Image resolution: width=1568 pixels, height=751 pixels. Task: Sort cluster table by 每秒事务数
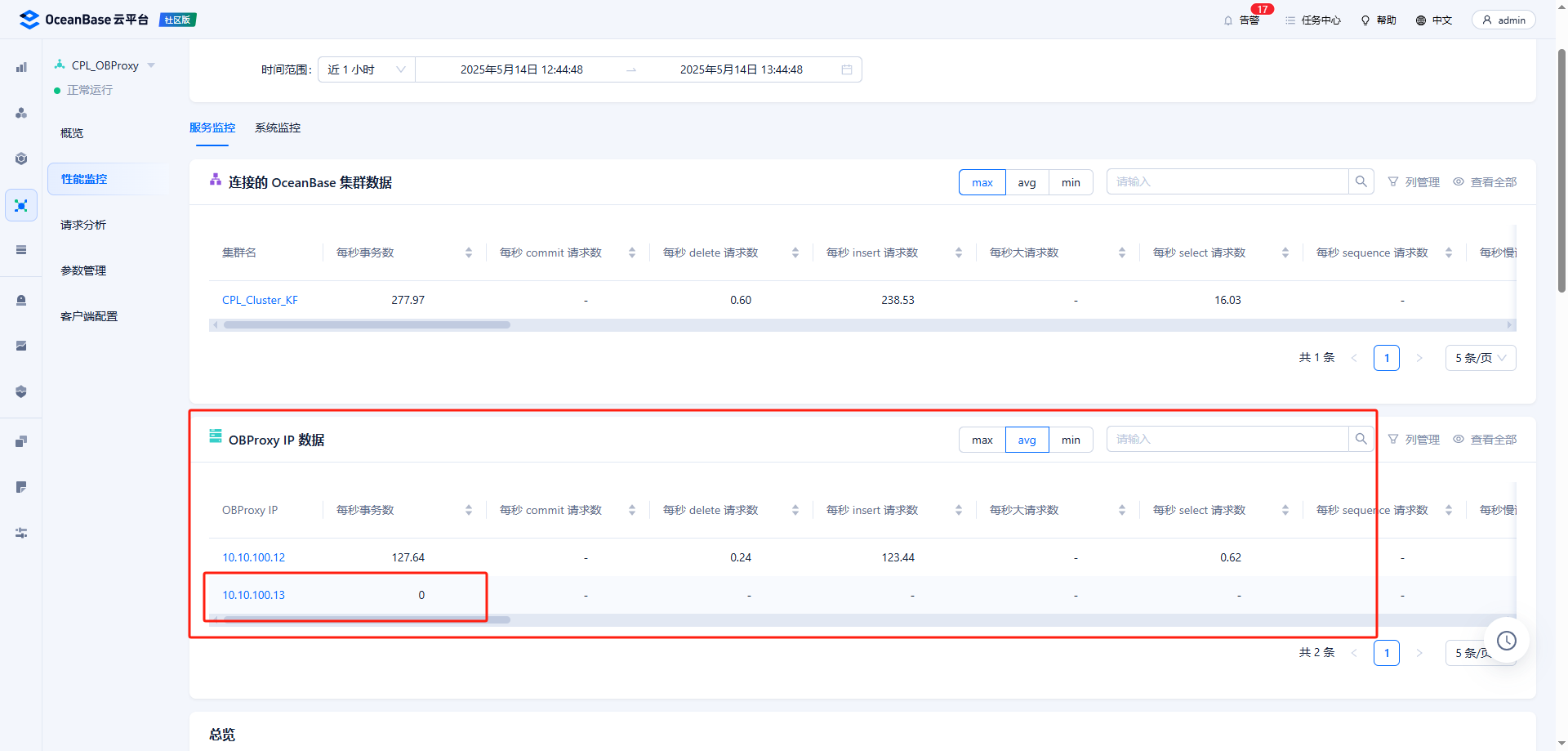(x=469, y=253)
